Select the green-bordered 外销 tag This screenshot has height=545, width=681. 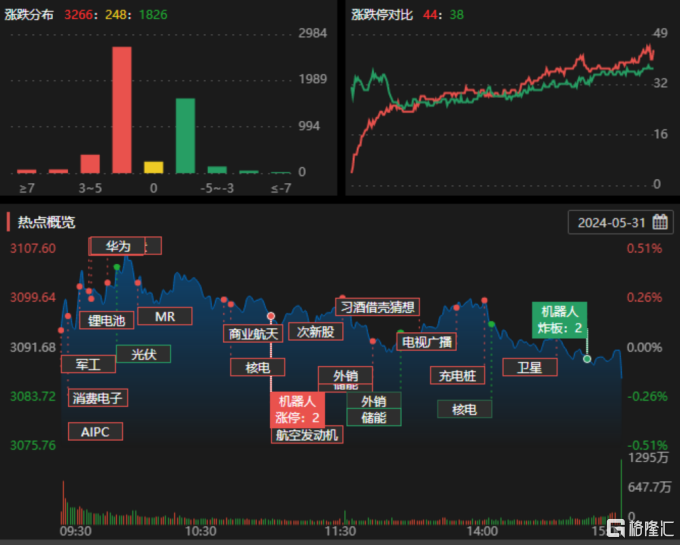pyautogui.click(x=374, y=400)
